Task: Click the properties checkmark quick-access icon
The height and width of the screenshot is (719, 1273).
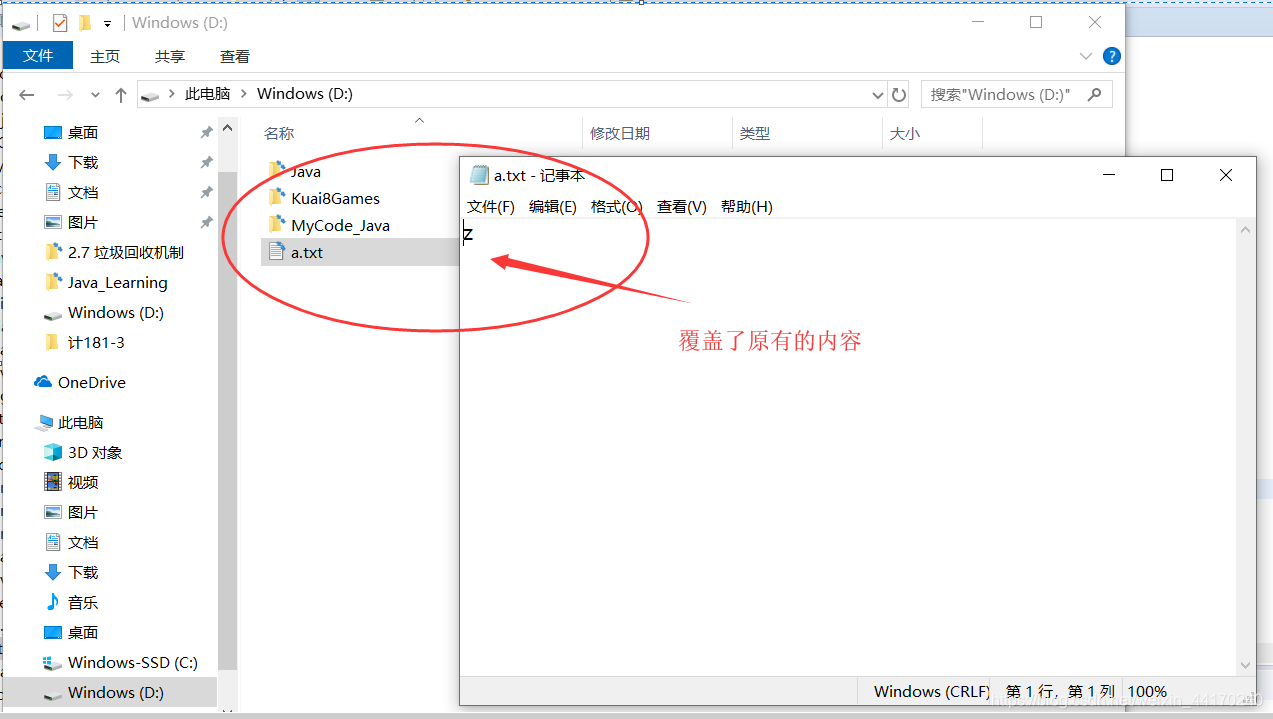Action: (60, 22)
